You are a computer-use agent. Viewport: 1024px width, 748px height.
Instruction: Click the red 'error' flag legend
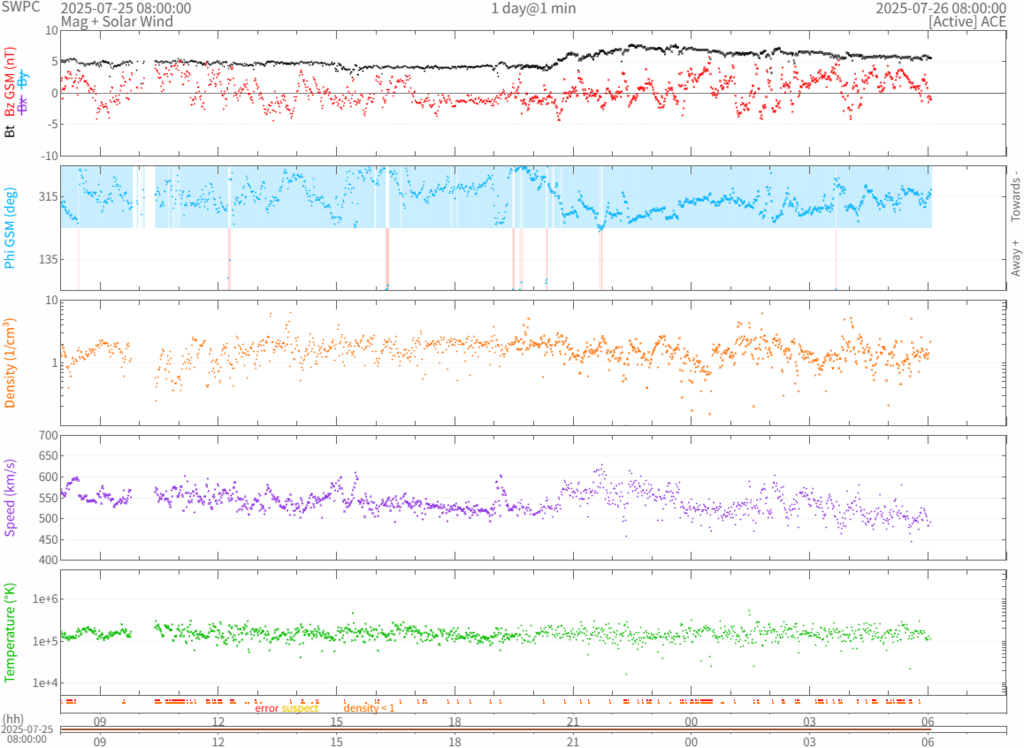click(266, 708)
